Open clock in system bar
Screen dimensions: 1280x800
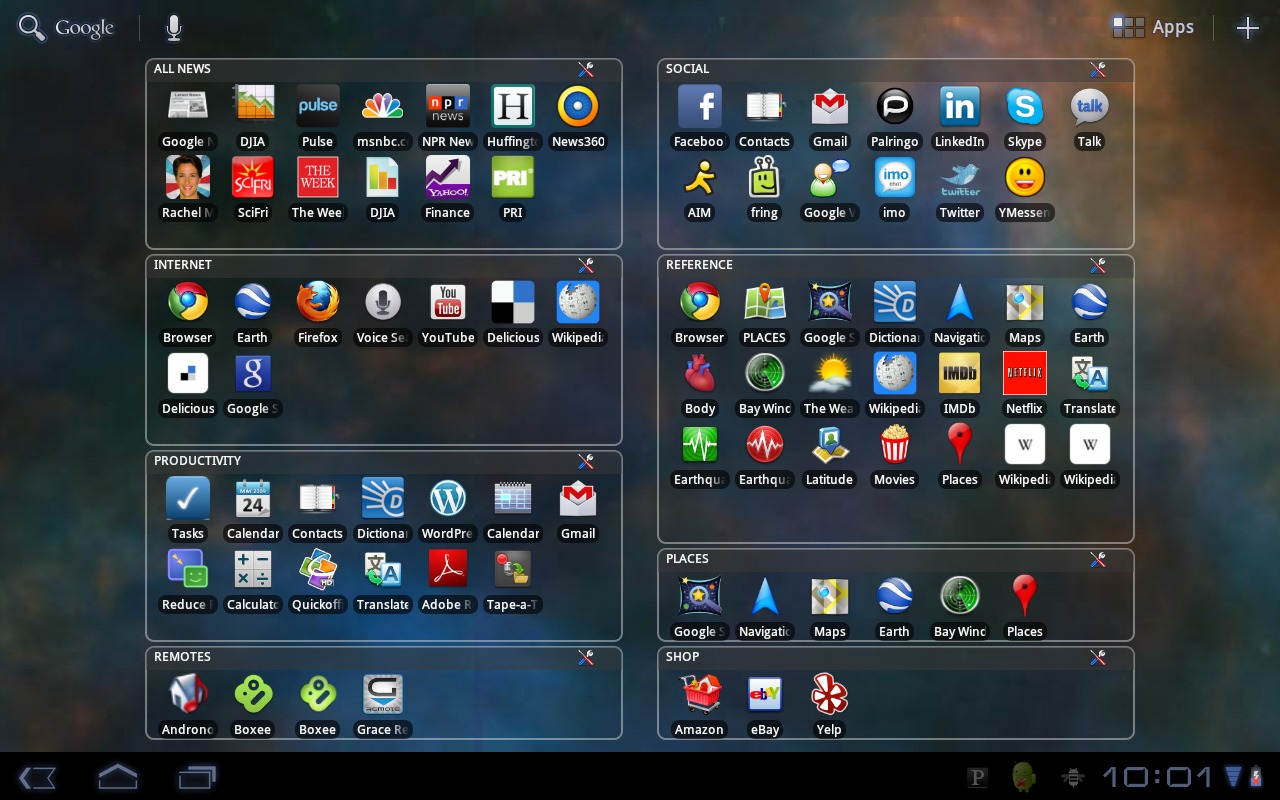pyautogui.click(x=1157, y=777)
